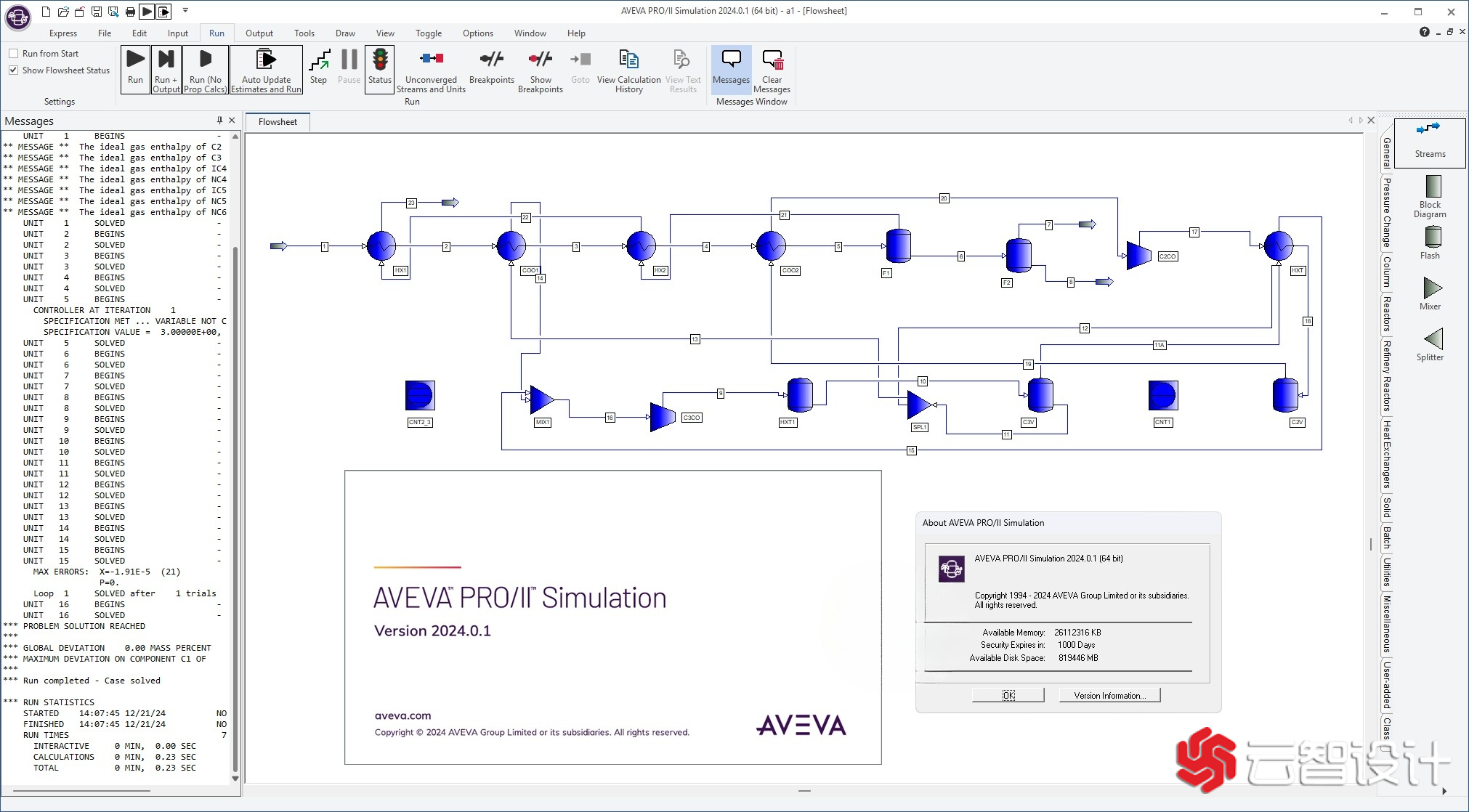Switch to Reactors palette tab
The width and height of the screenshot is (1469, 812).
click(1387, 314)
